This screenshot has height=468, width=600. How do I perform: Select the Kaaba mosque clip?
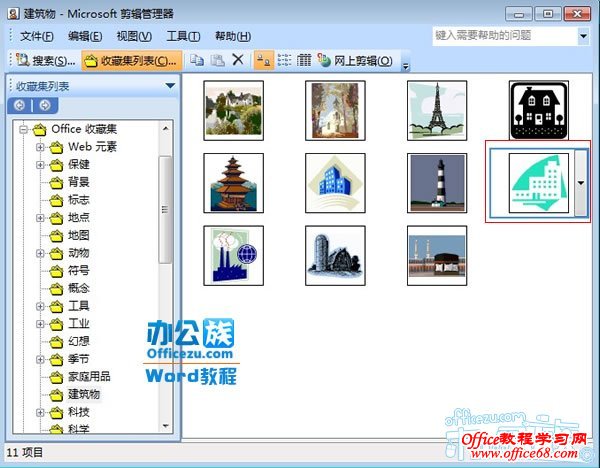click(437, 256)
